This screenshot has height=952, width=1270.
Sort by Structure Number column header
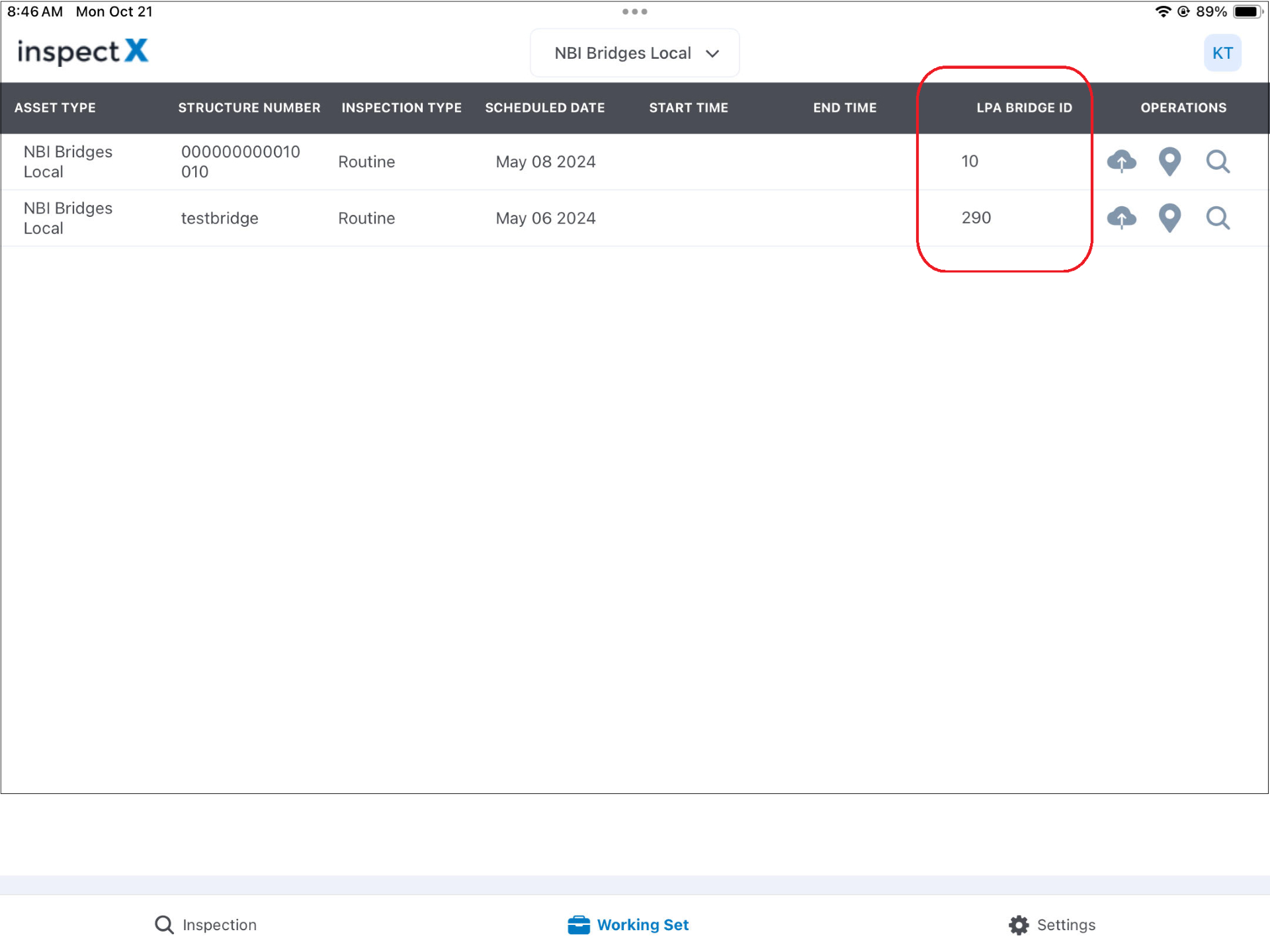pyautogui.click(x=249, y=108)
